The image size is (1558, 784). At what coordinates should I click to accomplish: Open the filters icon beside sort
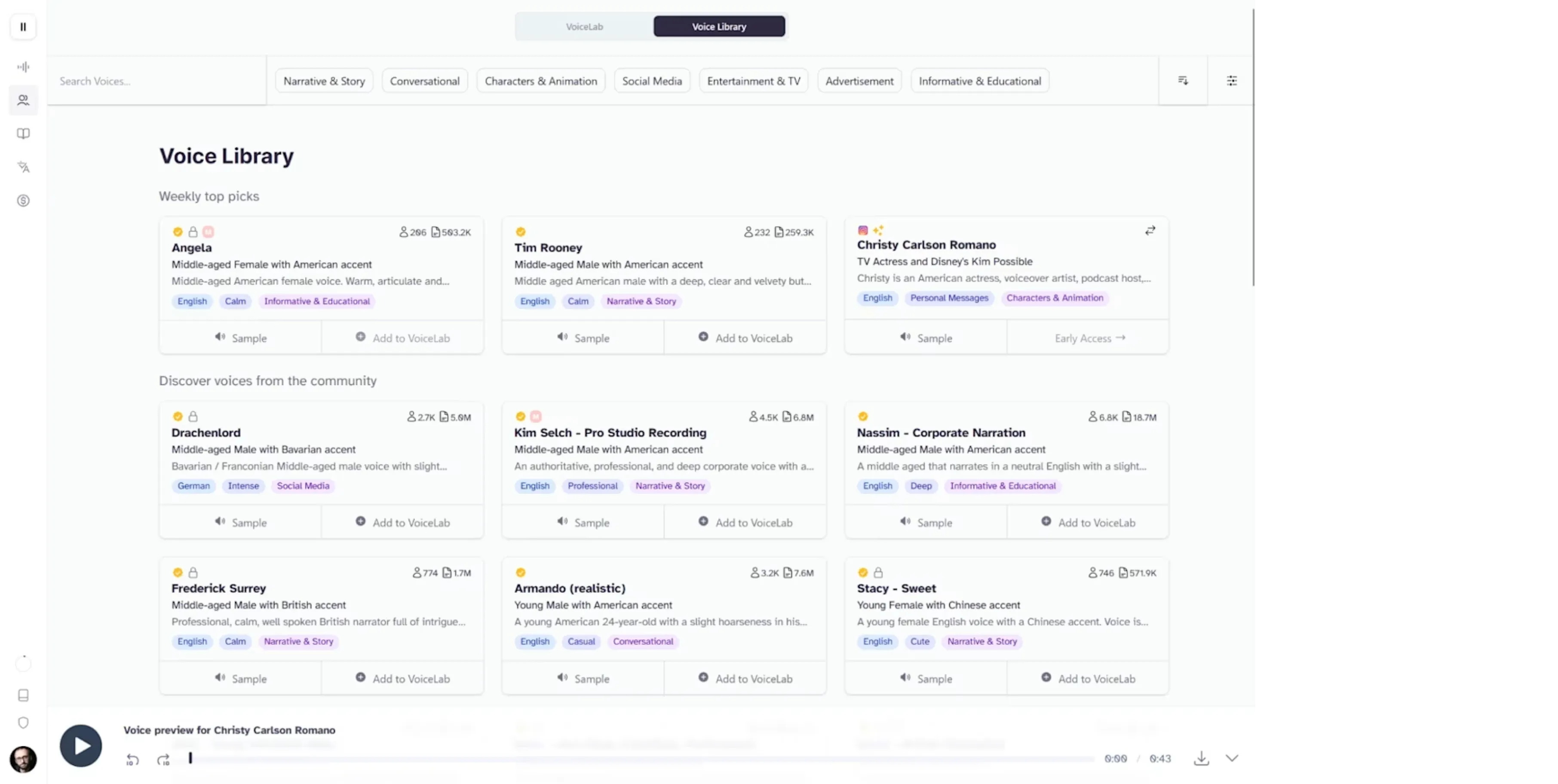pyautogui.click(x=1232, y=80)
